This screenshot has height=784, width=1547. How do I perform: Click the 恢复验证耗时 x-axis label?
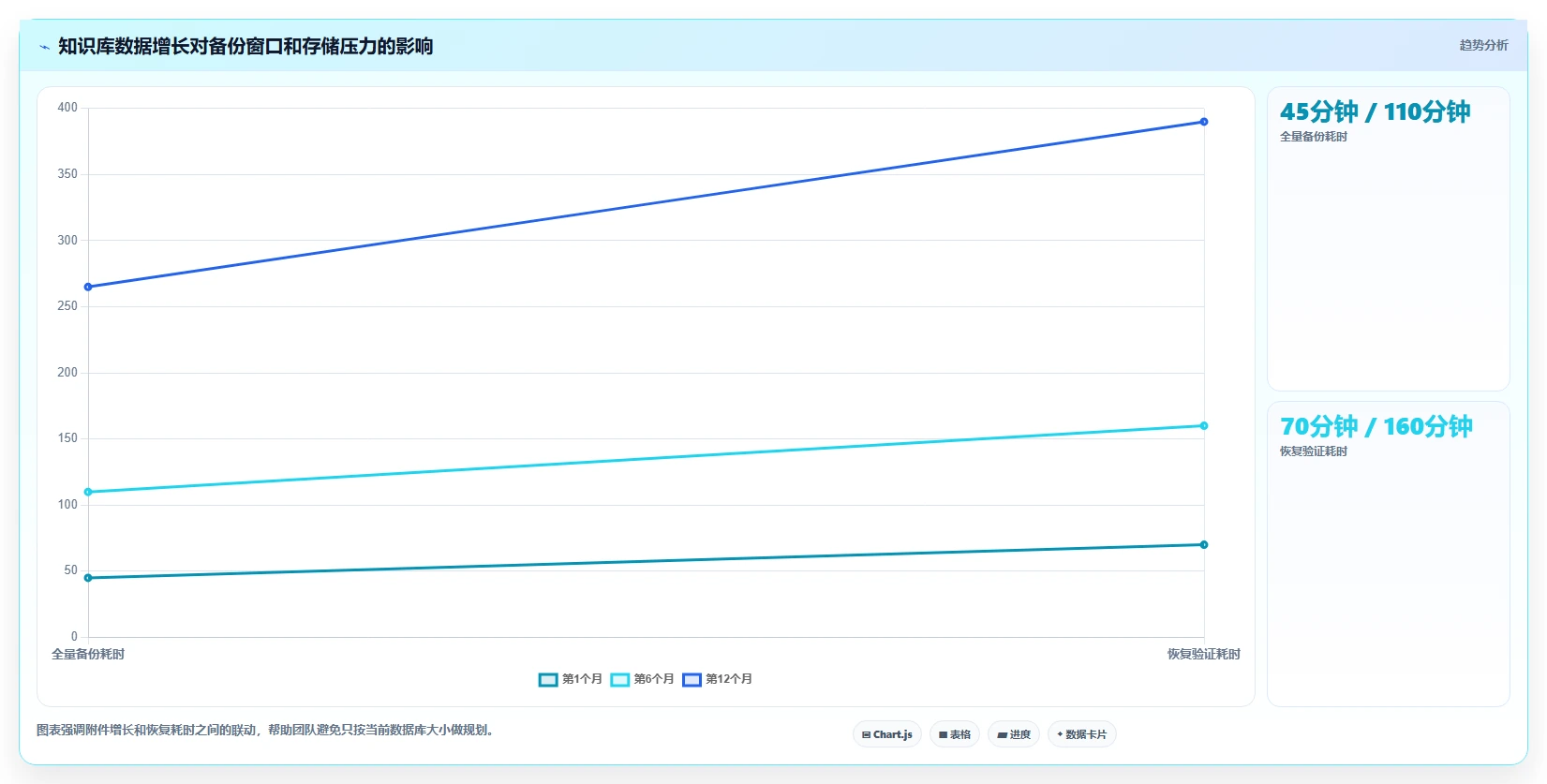pyautogui.click(x=1204, y=655)
